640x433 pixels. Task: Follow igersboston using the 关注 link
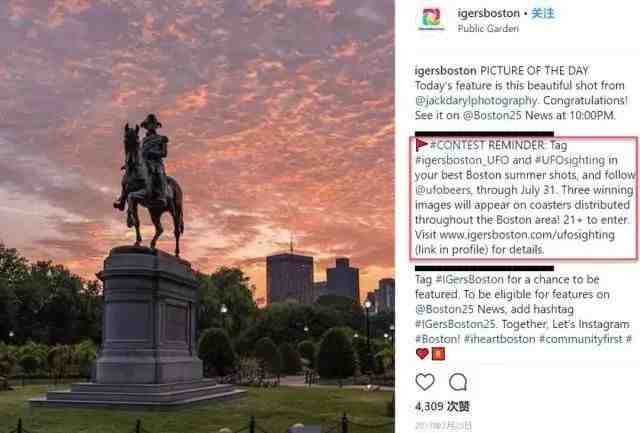tap(542, 13)
